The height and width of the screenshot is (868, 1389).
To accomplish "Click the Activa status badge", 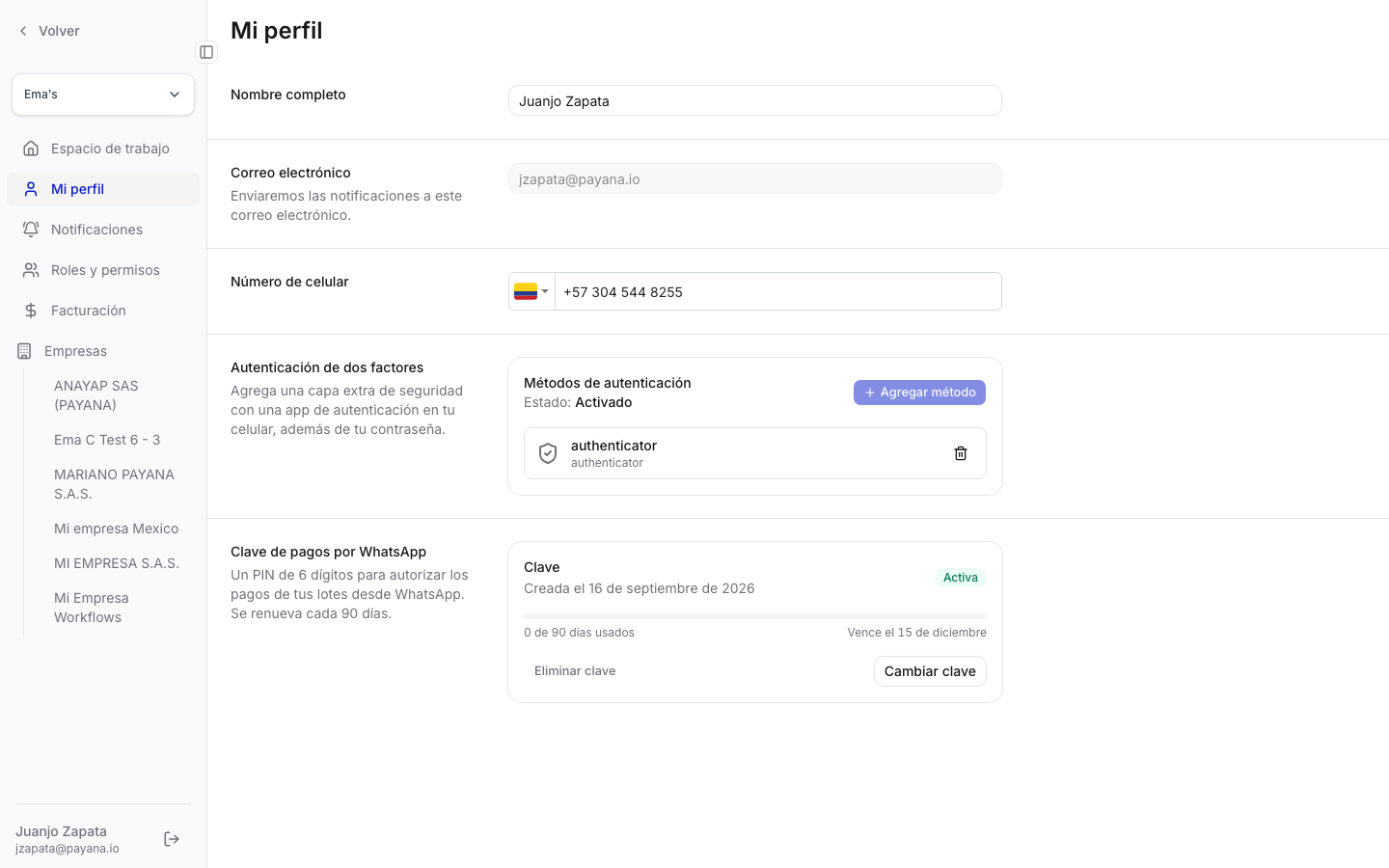I will click(x=961, y=578).
